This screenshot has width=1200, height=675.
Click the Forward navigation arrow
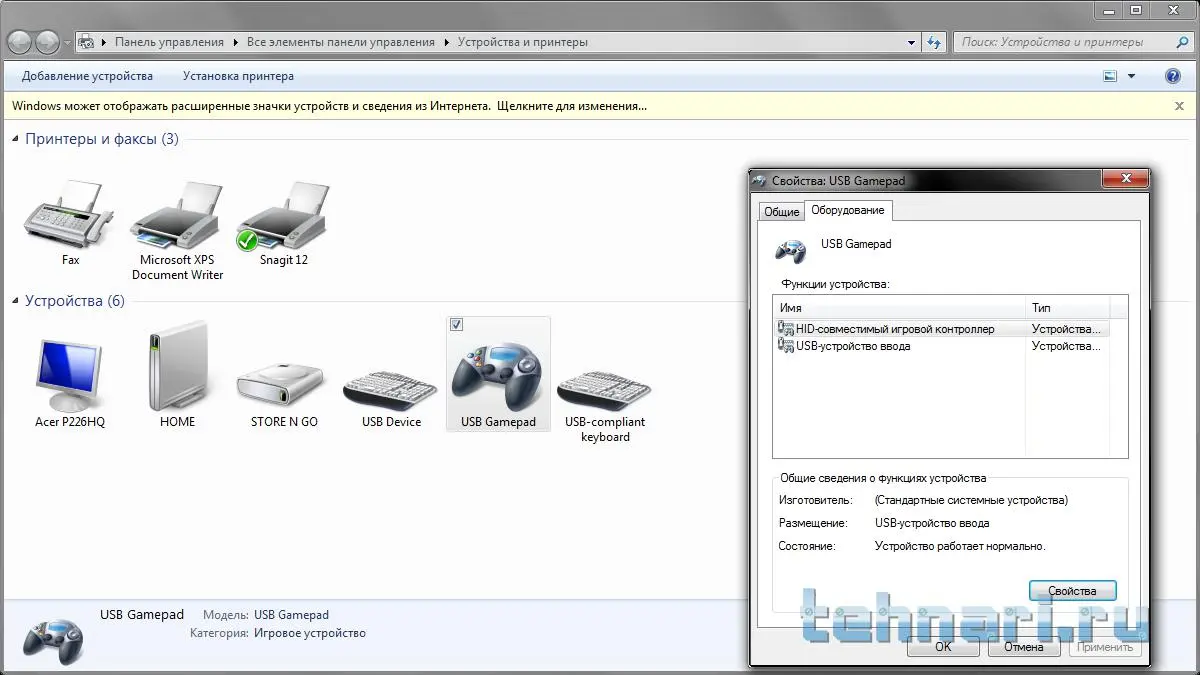(47, 42)
